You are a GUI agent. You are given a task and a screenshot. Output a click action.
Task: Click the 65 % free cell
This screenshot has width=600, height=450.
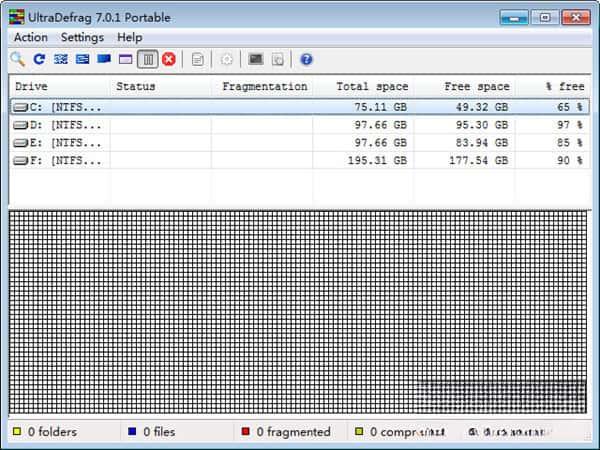tap(570, 107)
